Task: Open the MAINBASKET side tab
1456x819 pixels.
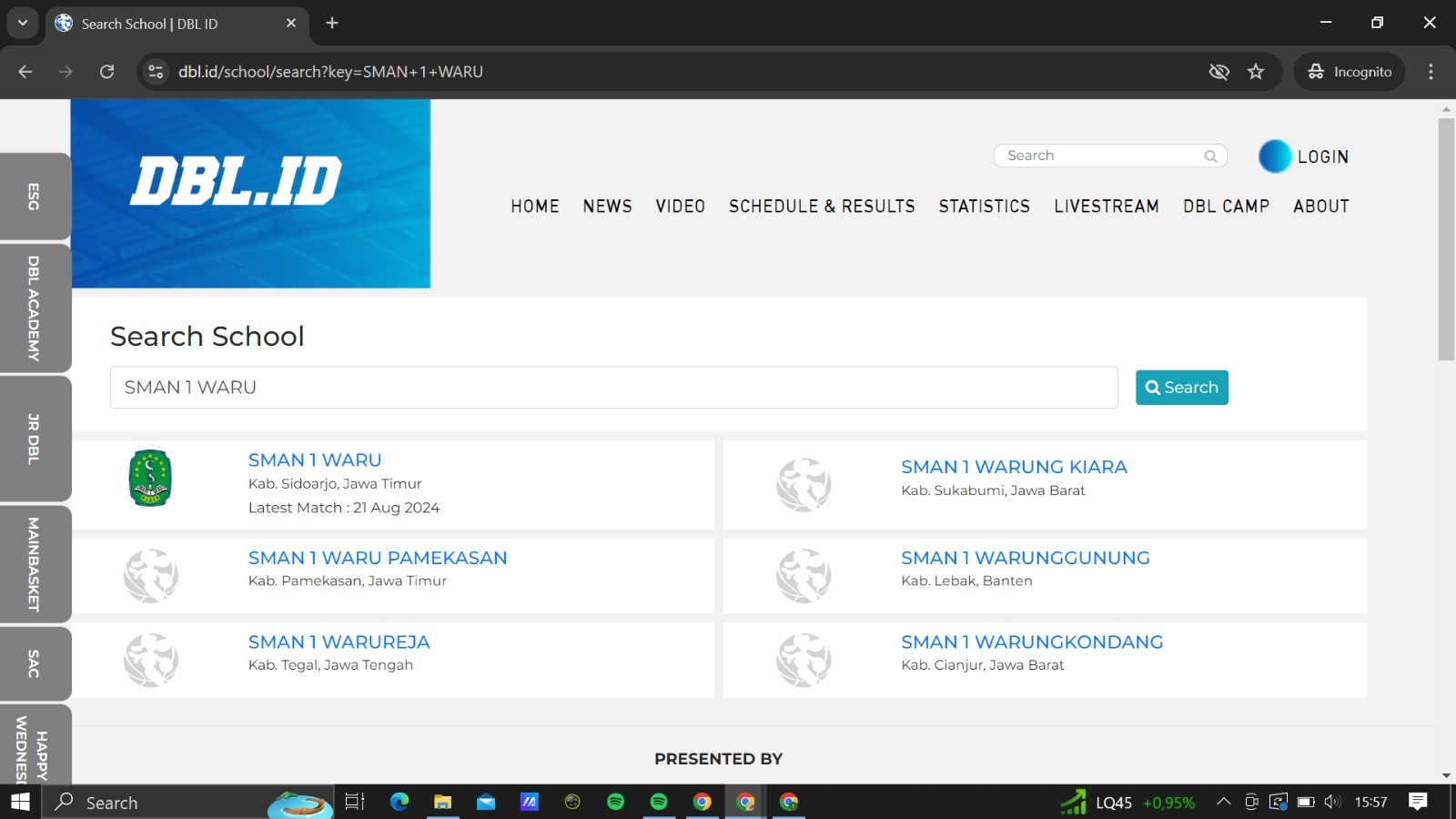Action: (x=35, y=564)
